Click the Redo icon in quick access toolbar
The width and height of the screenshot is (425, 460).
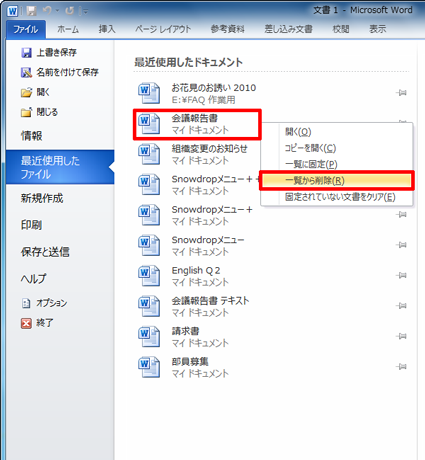coord(70,11)
